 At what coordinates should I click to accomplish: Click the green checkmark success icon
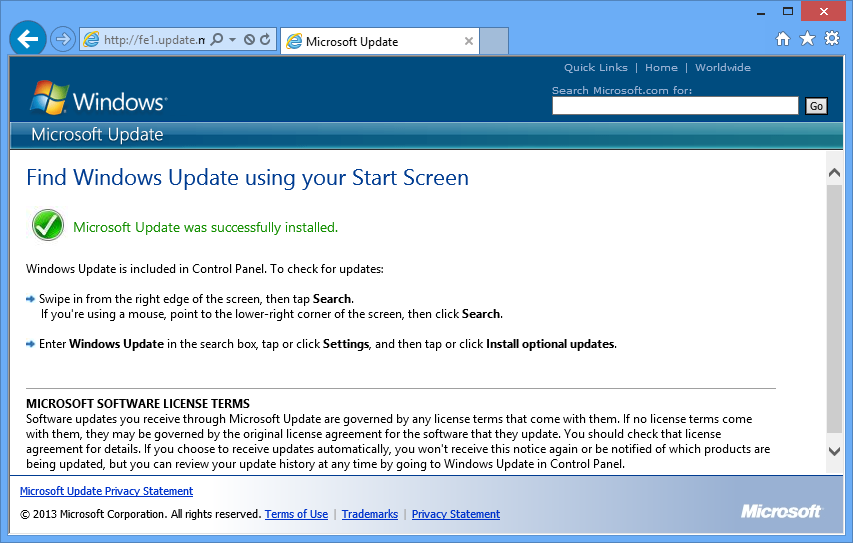48,225
